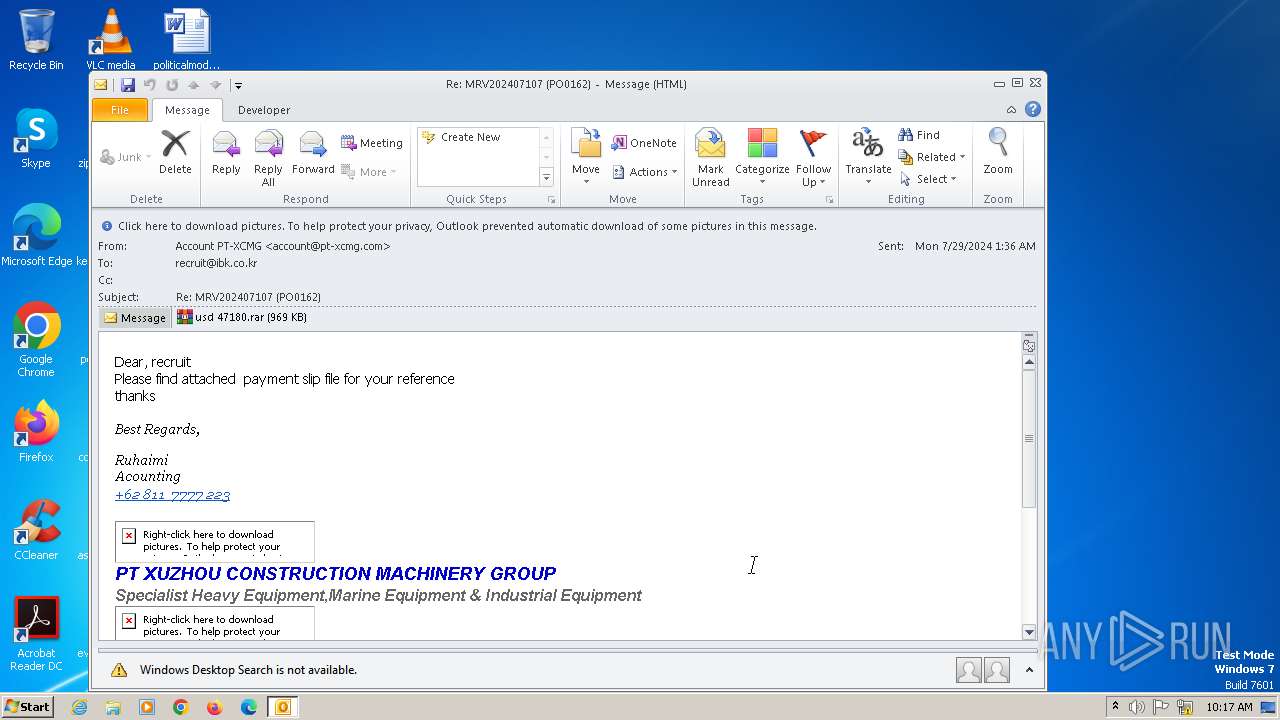Mark the message as Unread
Viewport: 1280px width, 720px height.
click(710, 157)
